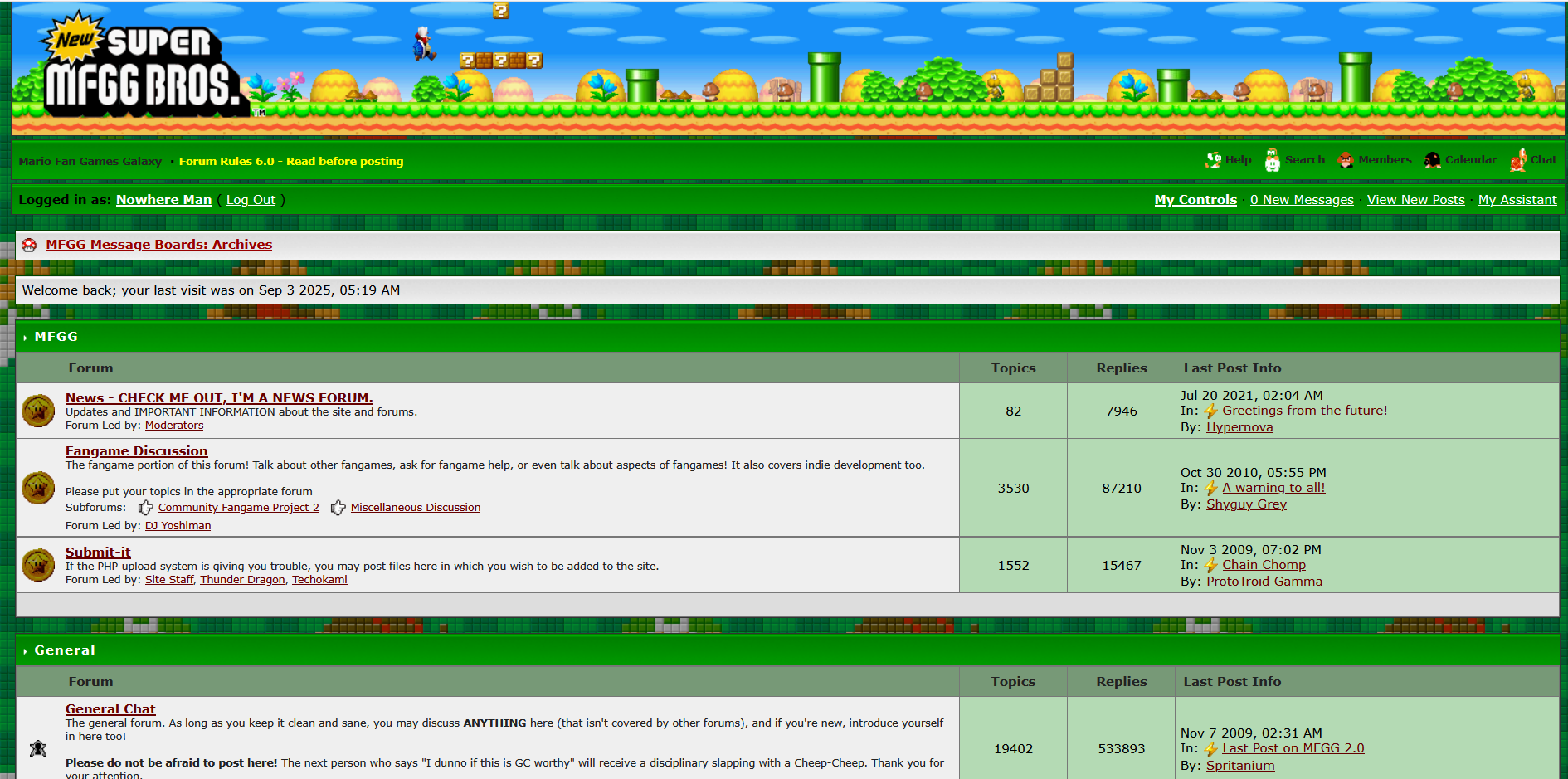The height and width of the screenshot is (779, 1568).
Task: Open the Fangame Discussion forum
Action: [137, 451]
